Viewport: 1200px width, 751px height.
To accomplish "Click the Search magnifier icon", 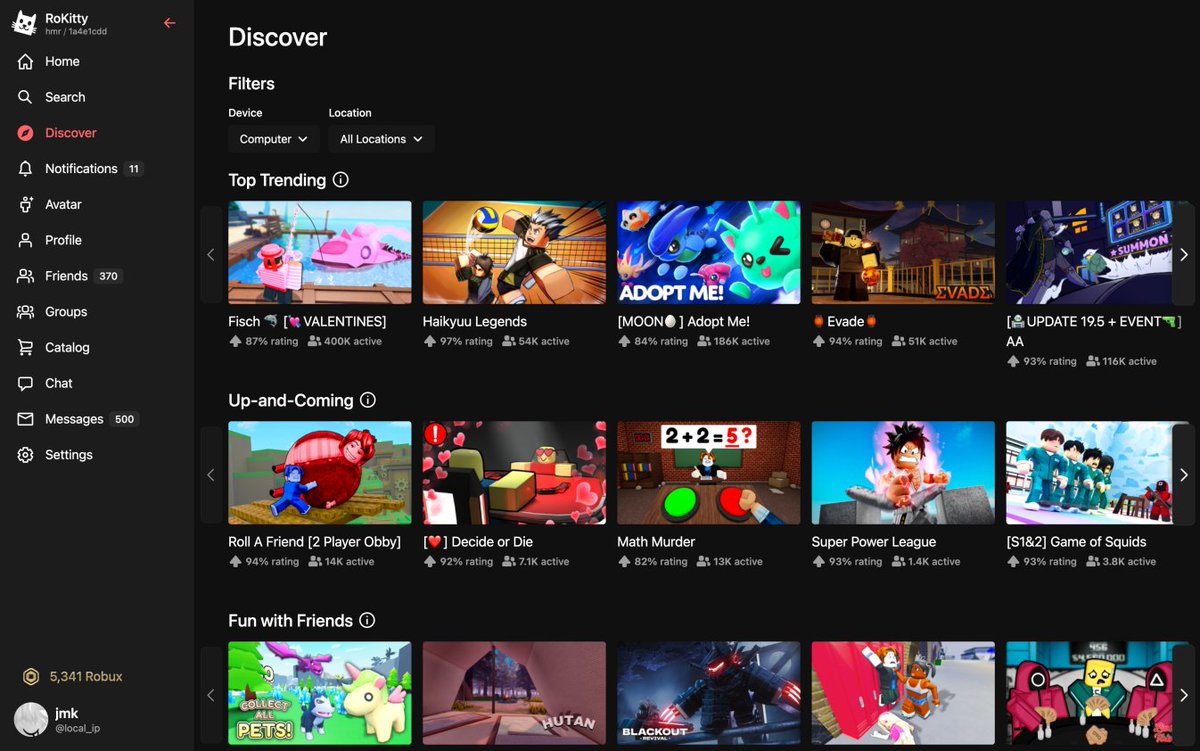I will pyautogui.click(x=26, y=97).
